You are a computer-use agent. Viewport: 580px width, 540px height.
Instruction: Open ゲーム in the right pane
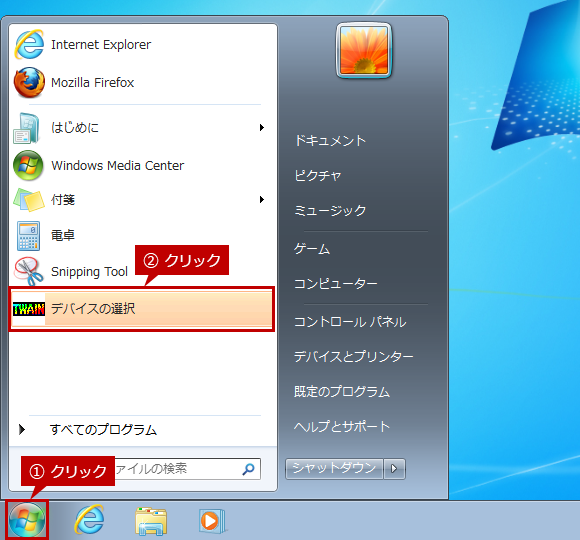pyautogui.click(x=312, y=249)
